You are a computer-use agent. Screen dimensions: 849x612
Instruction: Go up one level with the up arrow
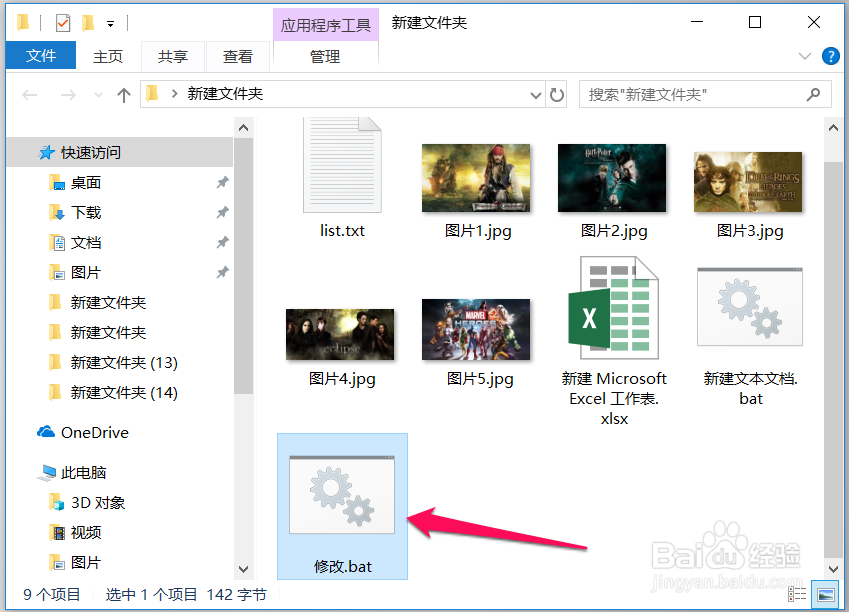click(124, 95)
